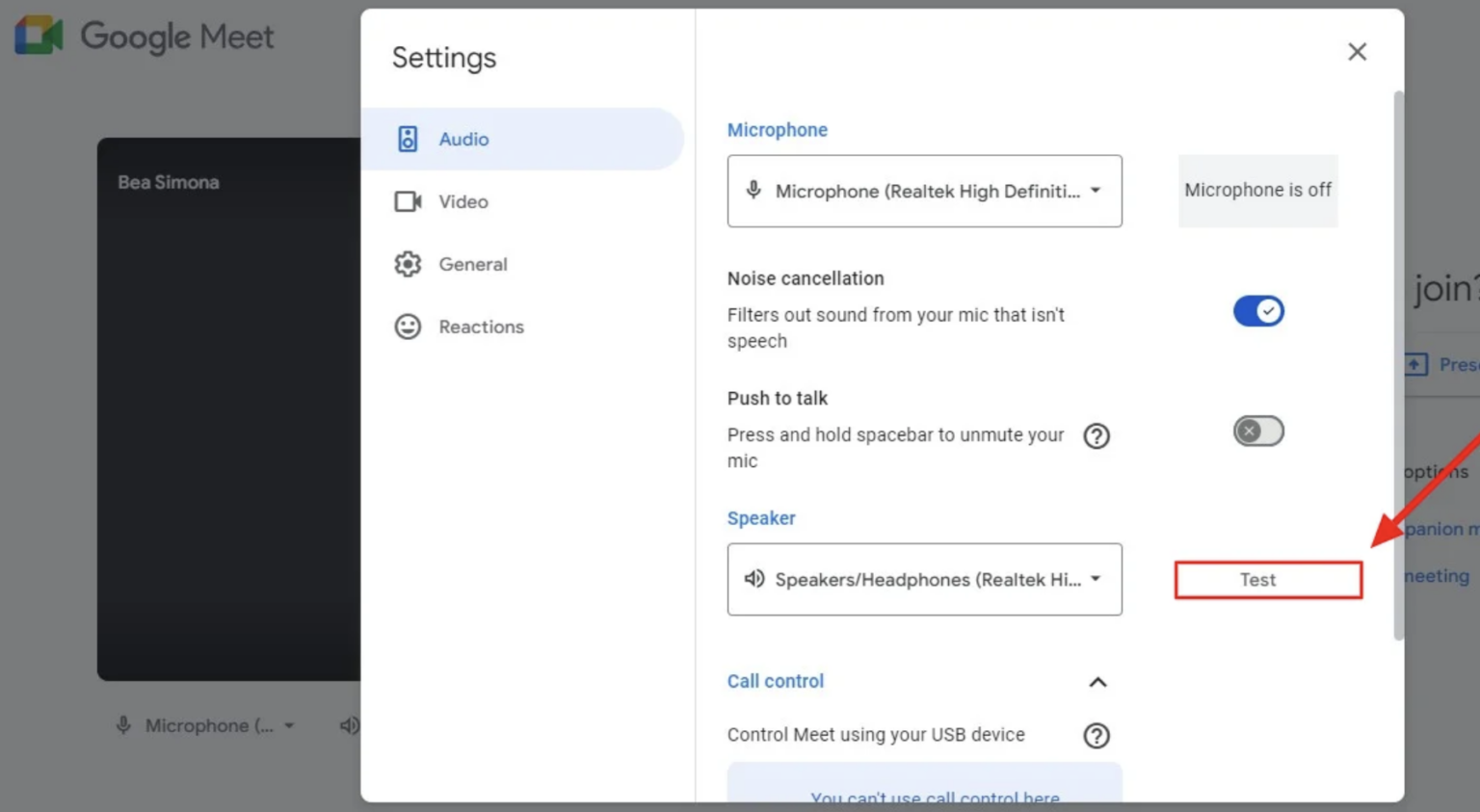Select the Video camera icon in sidebar

[408, 201]
